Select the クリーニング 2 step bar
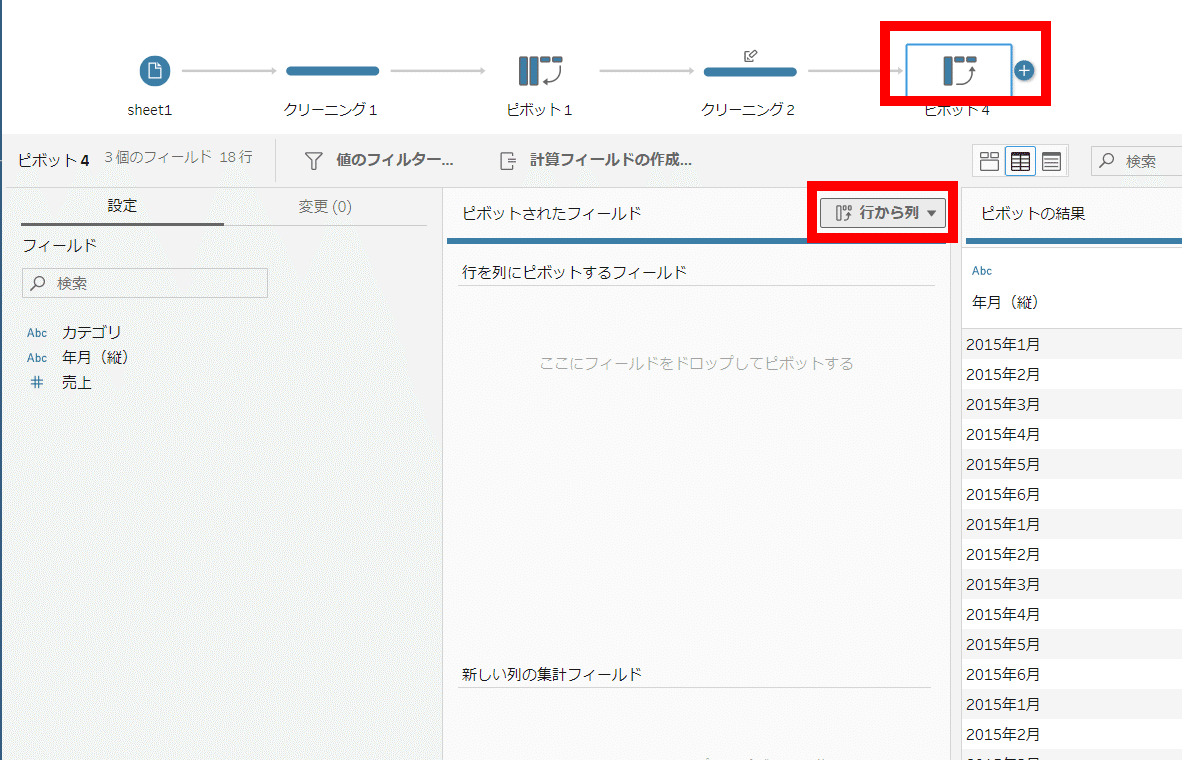The width and height of the screenshot is (1182, 760). click(x=750, y=72)
